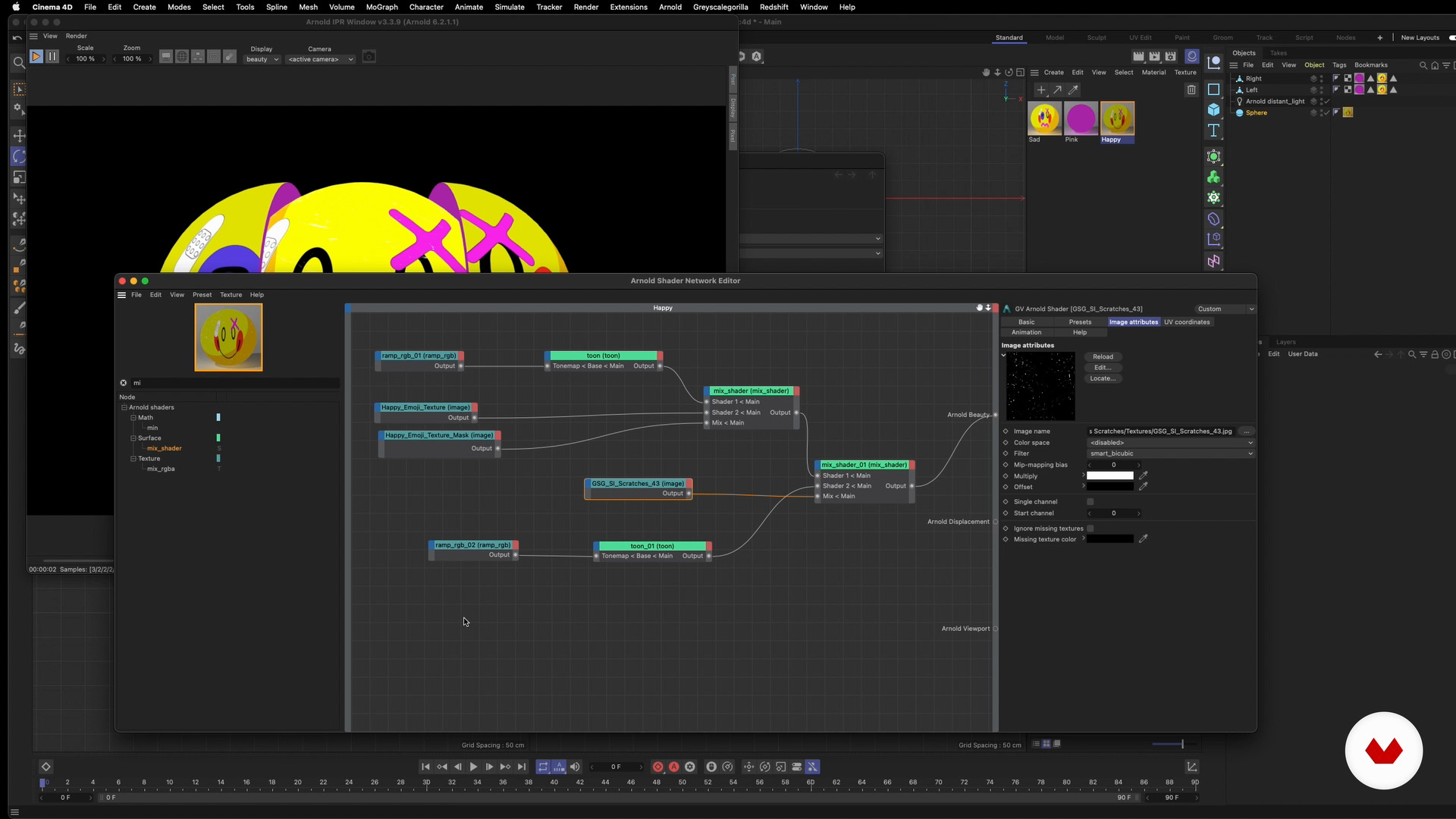1456x819 pixels.
Task: Select the Move tool in left toolbar
Action: point(19,136)
